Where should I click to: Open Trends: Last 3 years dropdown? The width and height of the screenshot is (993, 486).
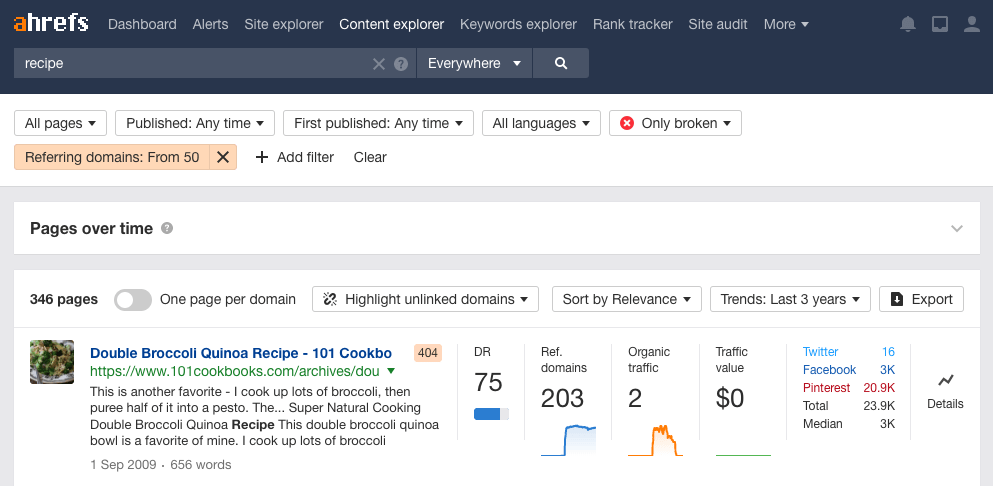[790, 299]
